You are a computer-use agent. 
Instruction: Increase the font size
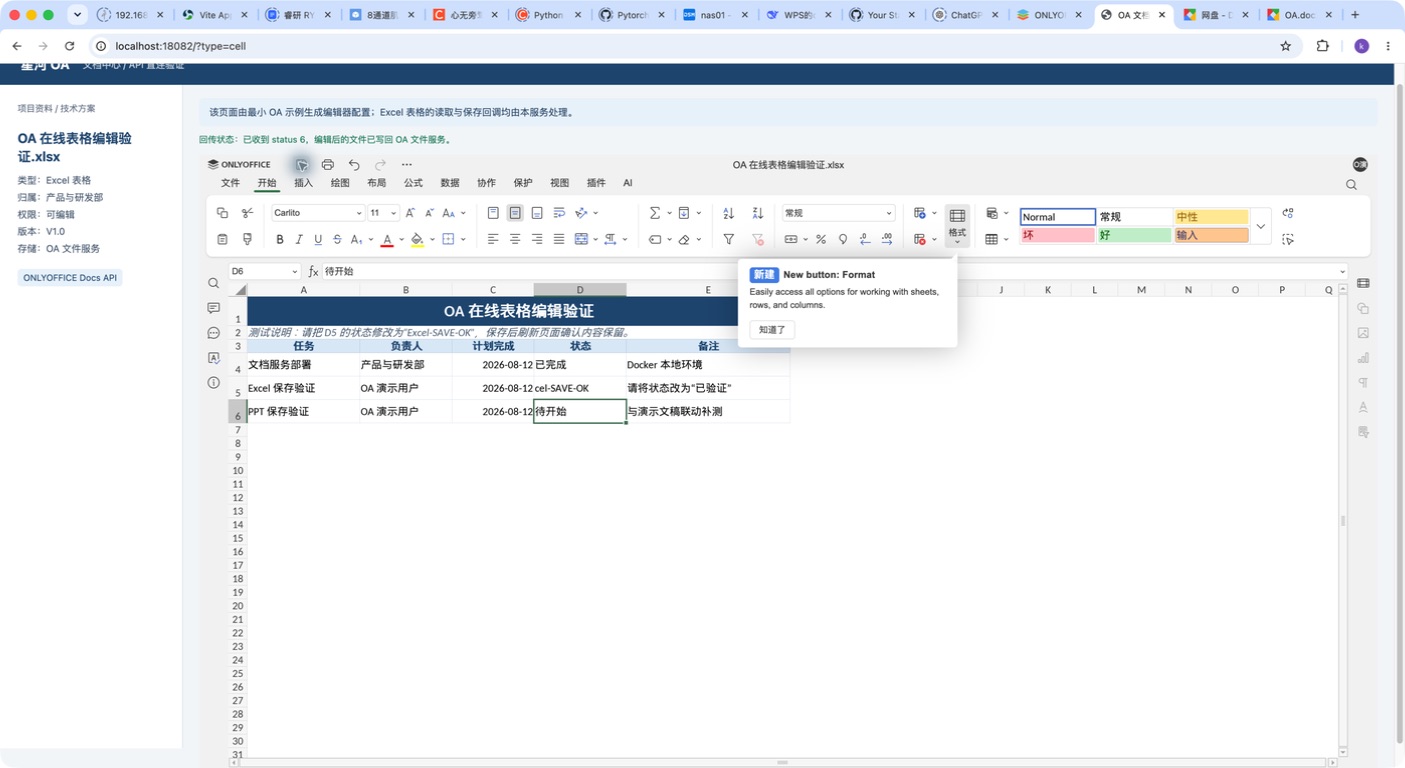410,213
